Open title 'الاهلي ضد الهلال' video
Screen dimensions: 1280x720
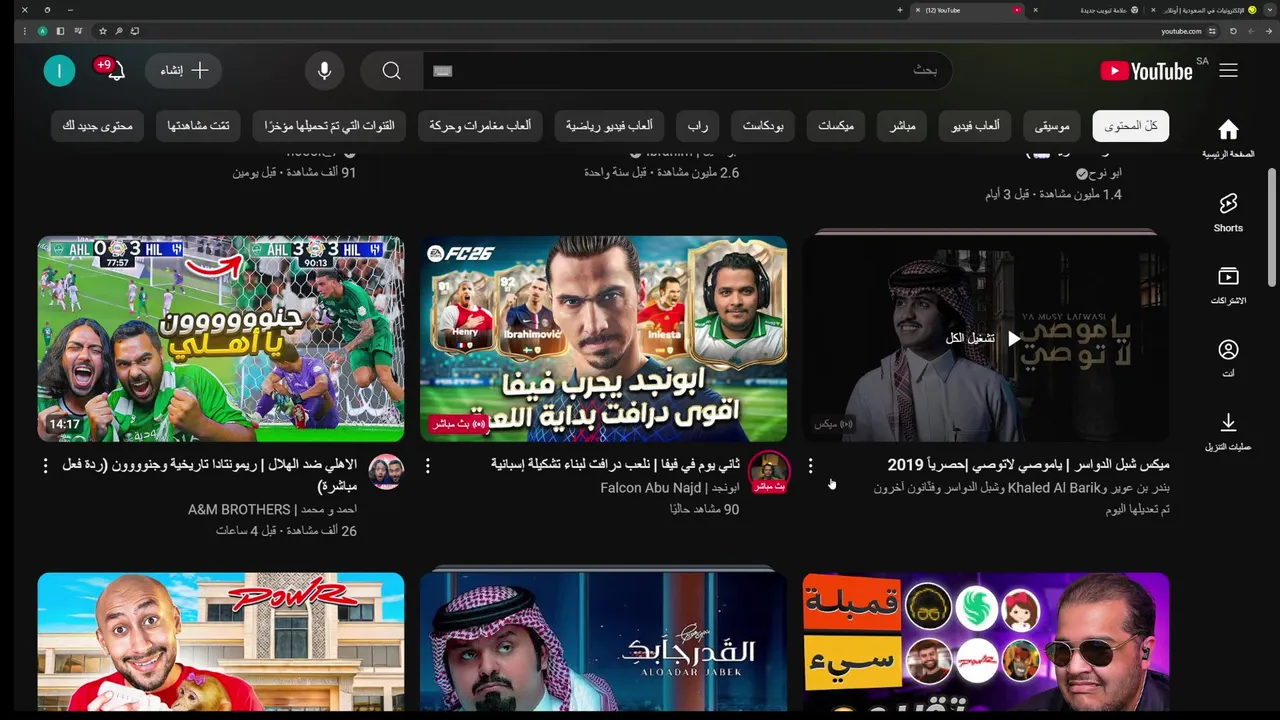209,475
